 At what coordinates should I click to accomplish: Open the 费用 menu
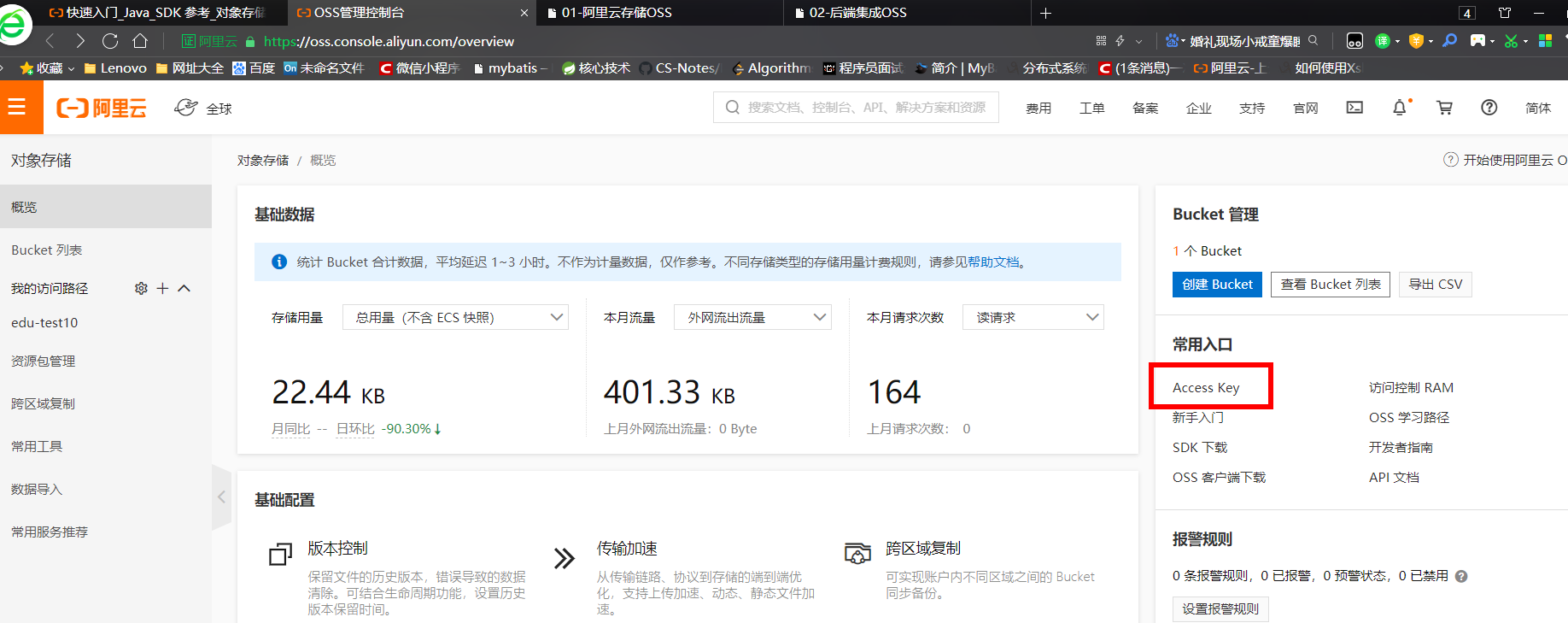[x=1039, y=108]
